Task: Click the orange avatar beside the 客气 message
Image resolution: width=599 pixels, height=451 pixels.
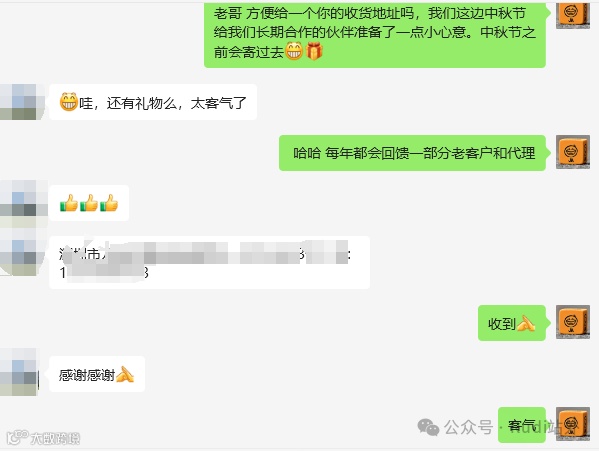Action: pos(573,424)
